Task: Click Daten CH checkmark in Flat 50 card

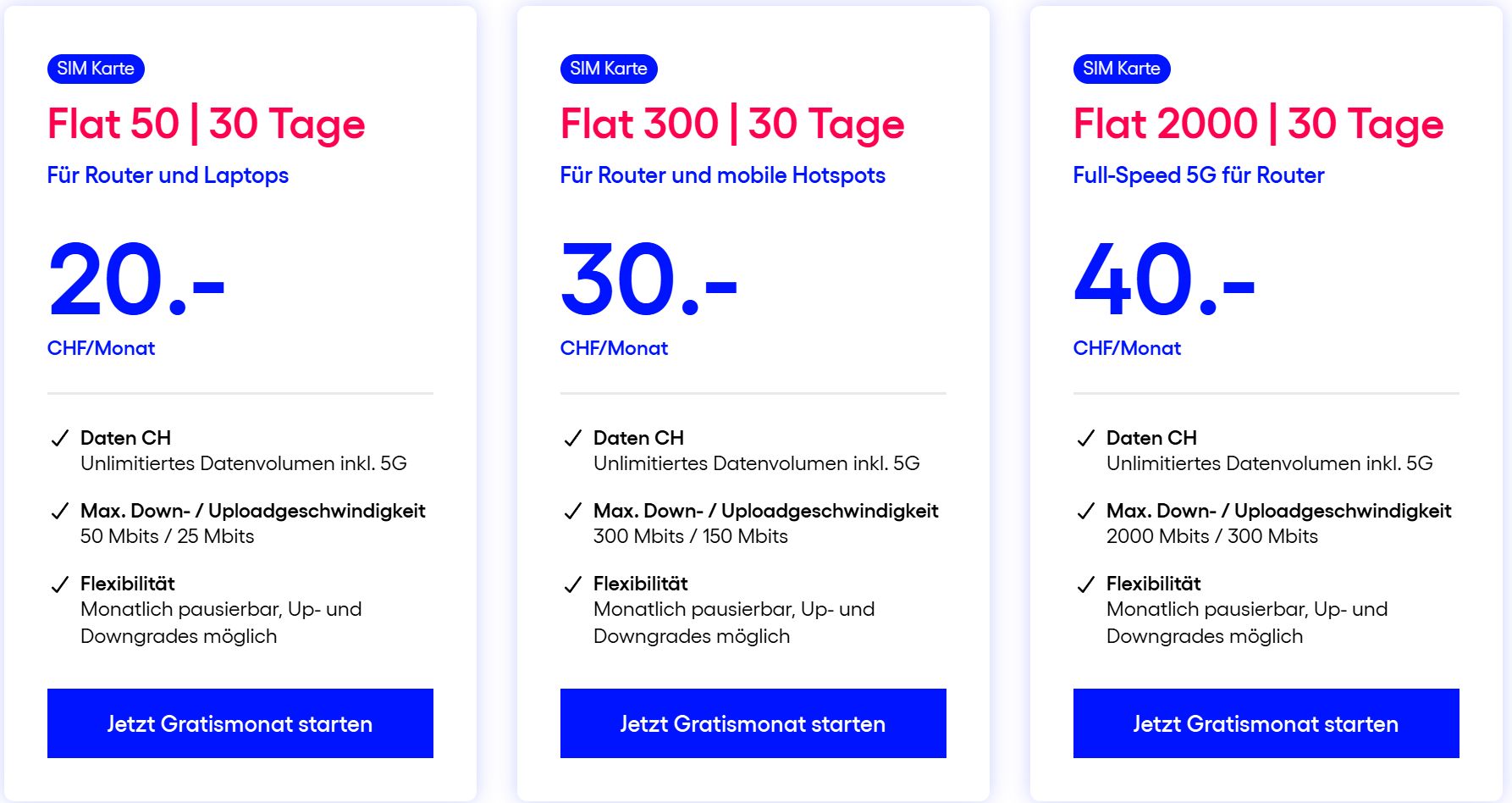Action: pos(60,438)
